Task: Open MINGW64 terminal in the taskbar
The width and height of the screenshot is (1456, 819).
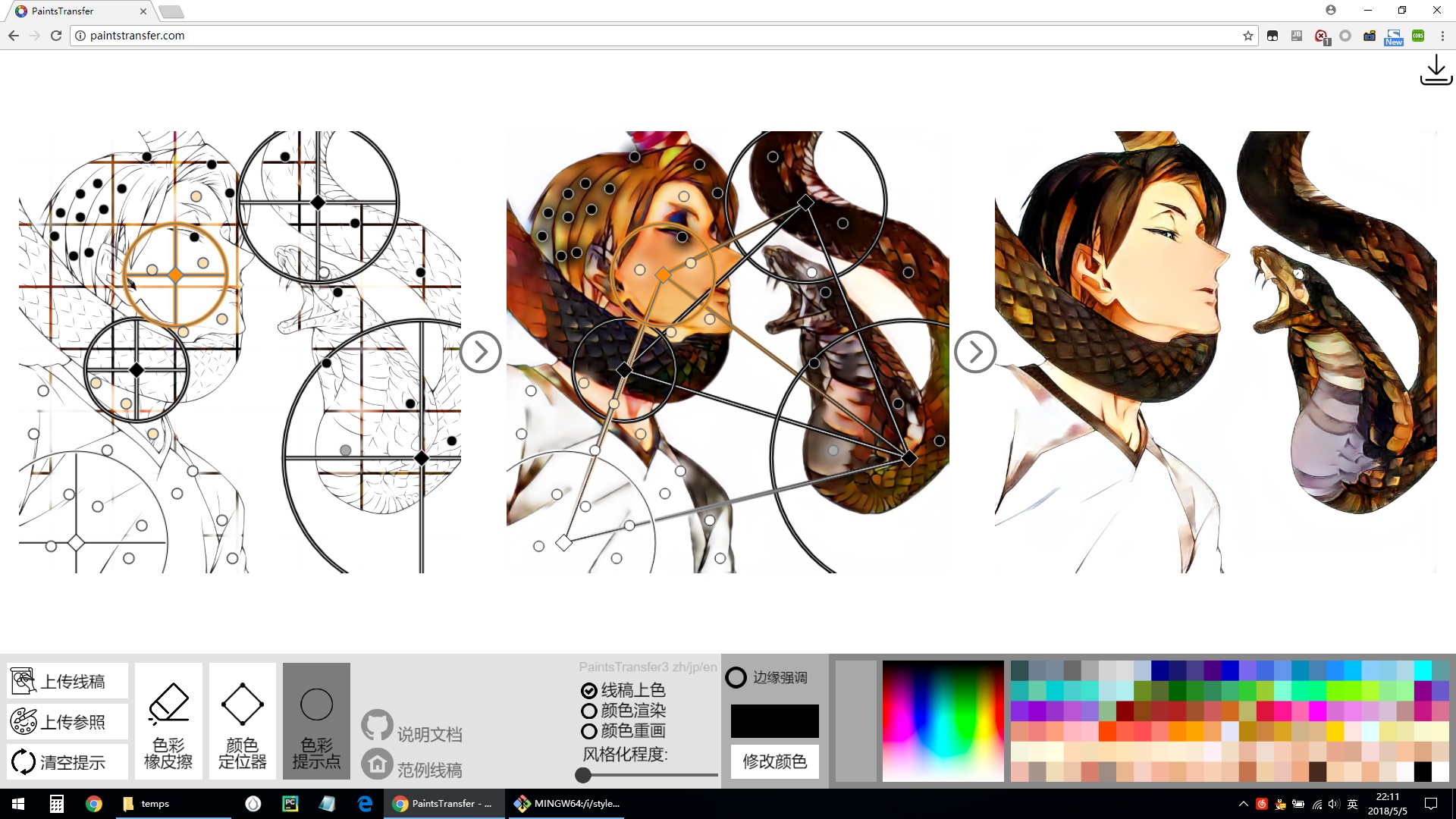Action: point(567,804)
